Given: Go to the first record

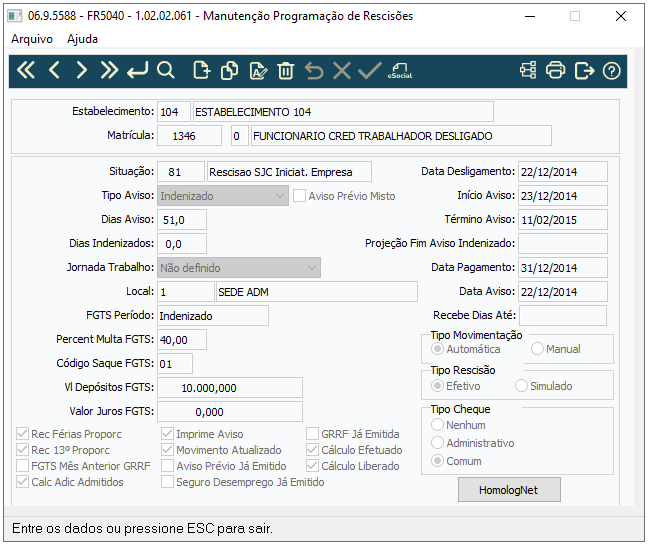Looking at the screenshot, I should click(26, 70).
